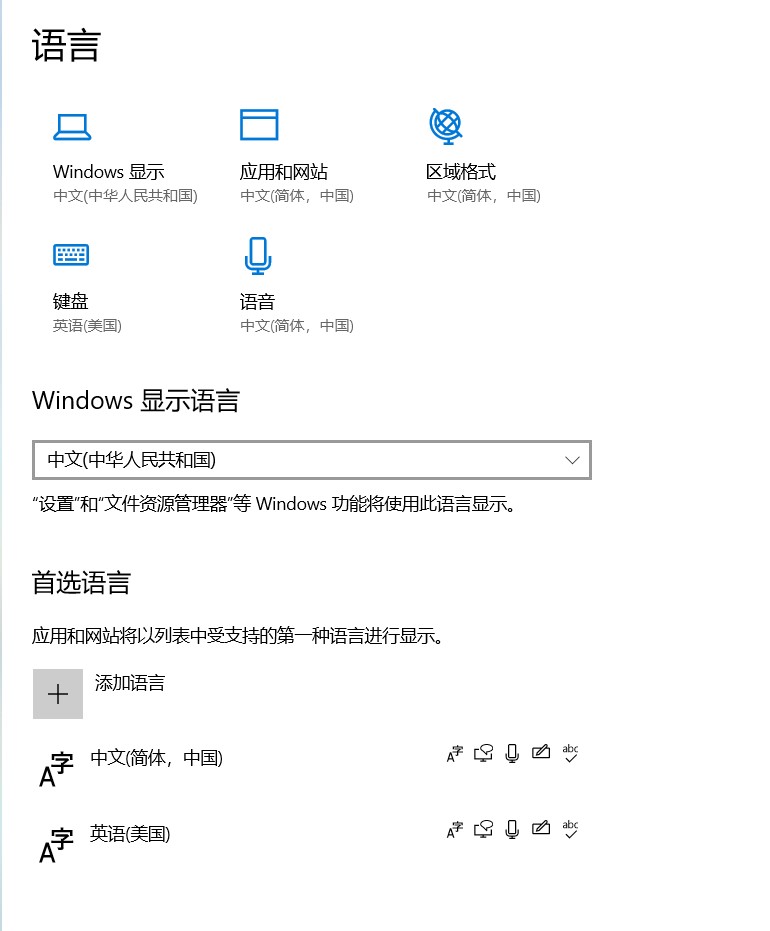Select 英语(美国) in preferred languages
The height and width of the screenshot is (931, 770).
(130, 834)
